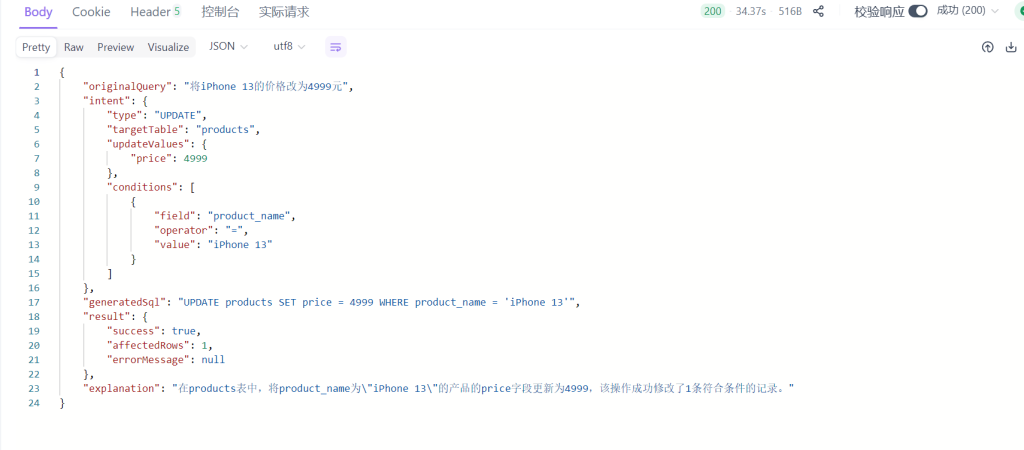
Task: Click the share response icon
Action: [819, 12]
